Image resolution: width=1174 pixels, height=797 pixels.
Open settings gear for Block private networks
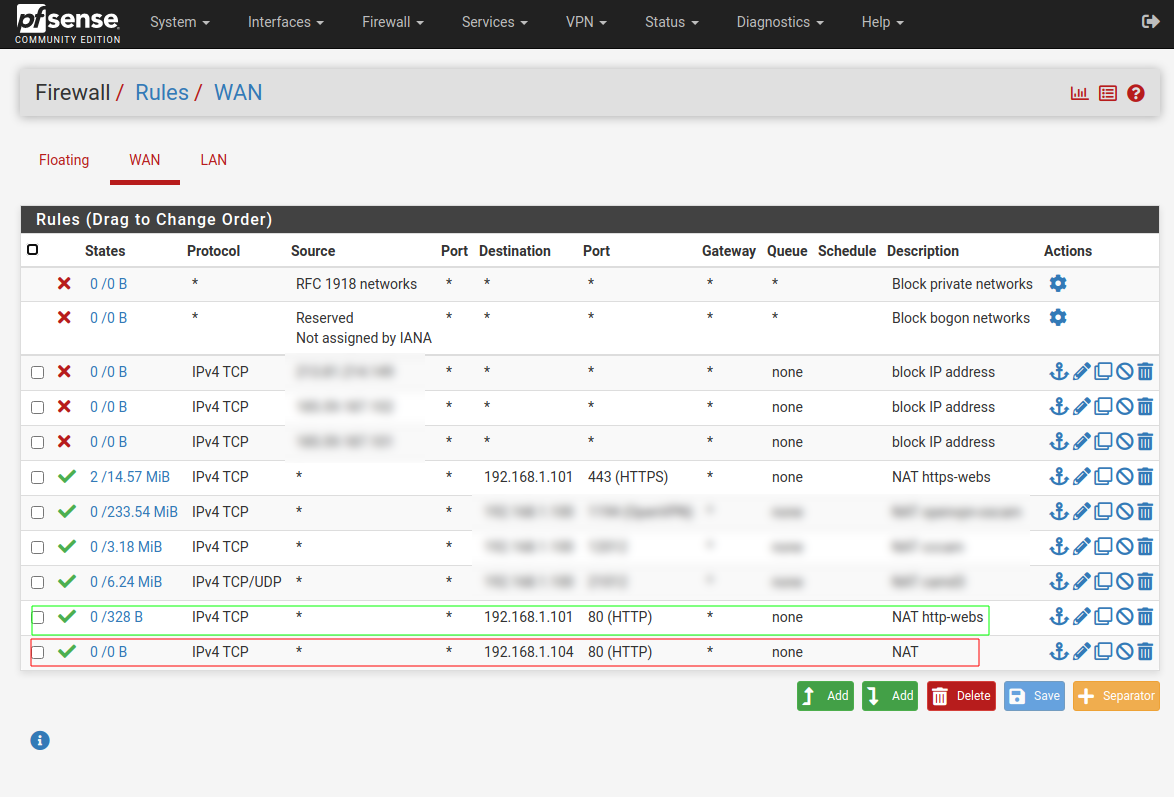1058,284
